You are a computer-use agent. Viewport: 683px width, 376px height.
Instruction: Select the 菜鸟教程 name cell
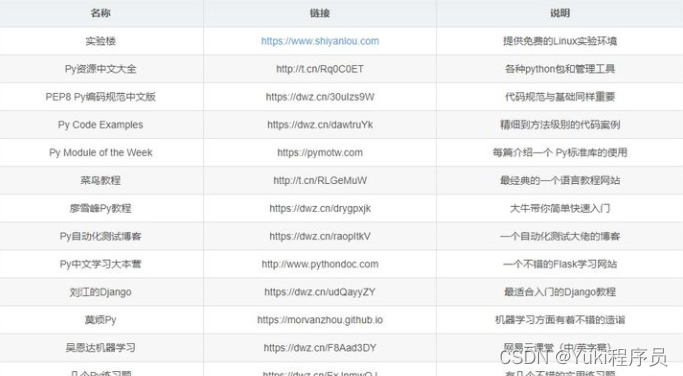pos(101,180)
